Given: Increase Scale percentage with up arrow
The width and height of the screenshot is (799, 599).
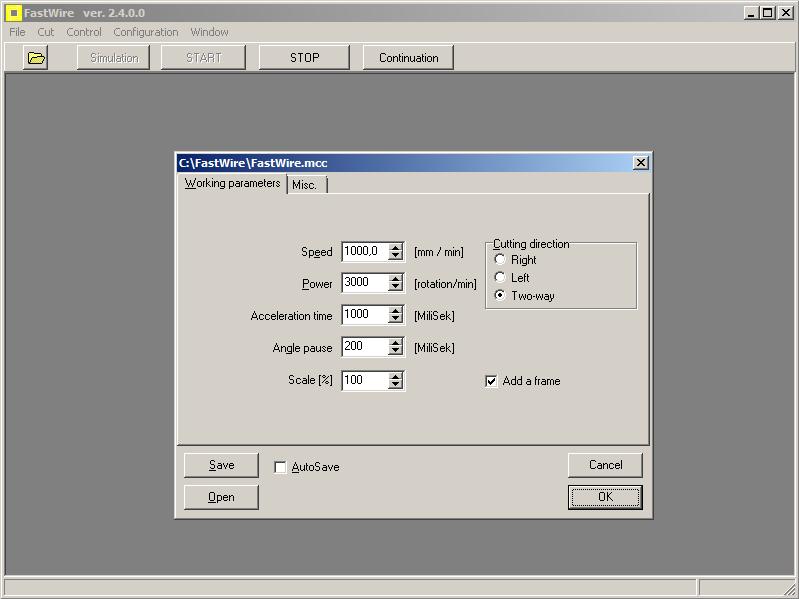Looking at the screenshot, I should coord(396,376).
